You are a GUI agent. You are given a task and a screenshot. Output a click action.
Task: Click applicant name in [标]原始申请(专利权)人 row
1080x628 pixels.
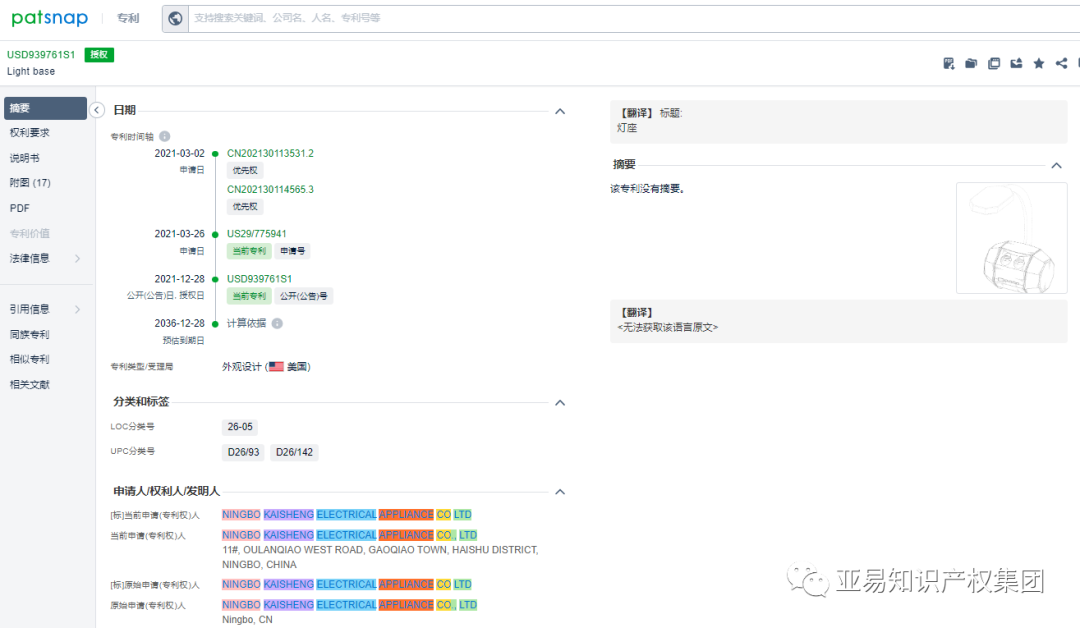pyautogui.click(x=346, y=585)
